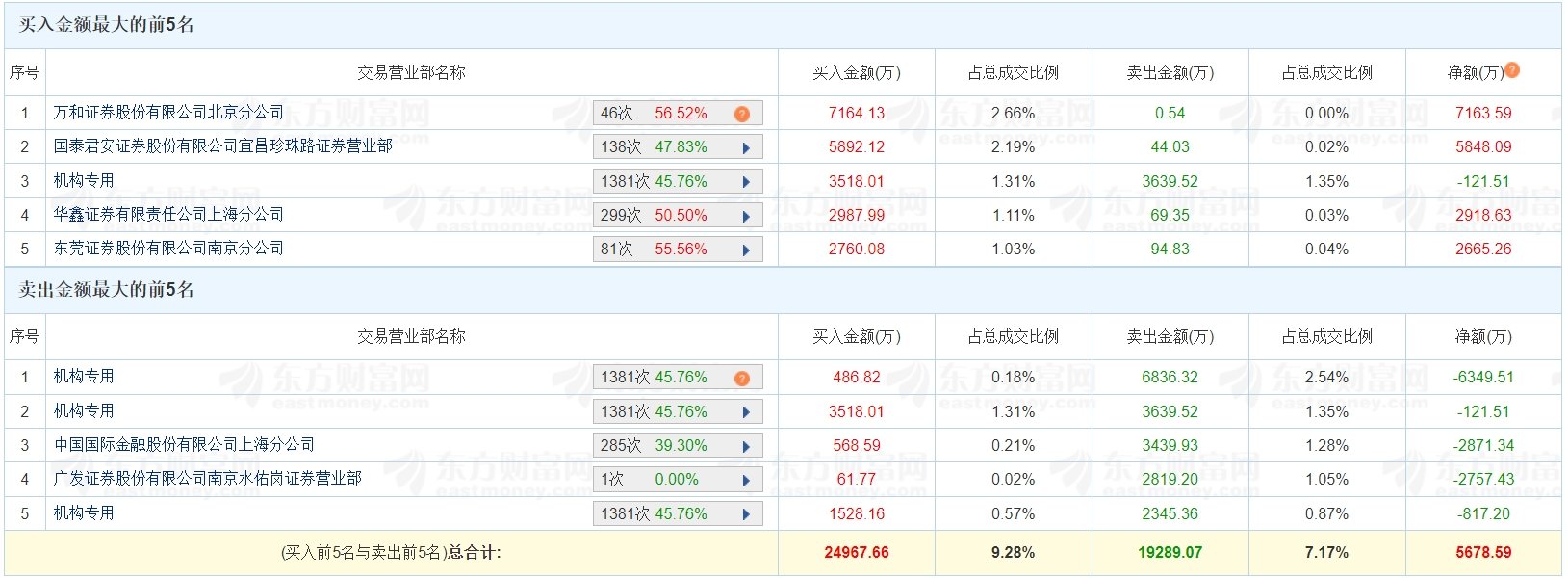This screenshot has width=1568, height=578.
Task: Select sell amount 94.83
Action: click(x=1170, y=250)
